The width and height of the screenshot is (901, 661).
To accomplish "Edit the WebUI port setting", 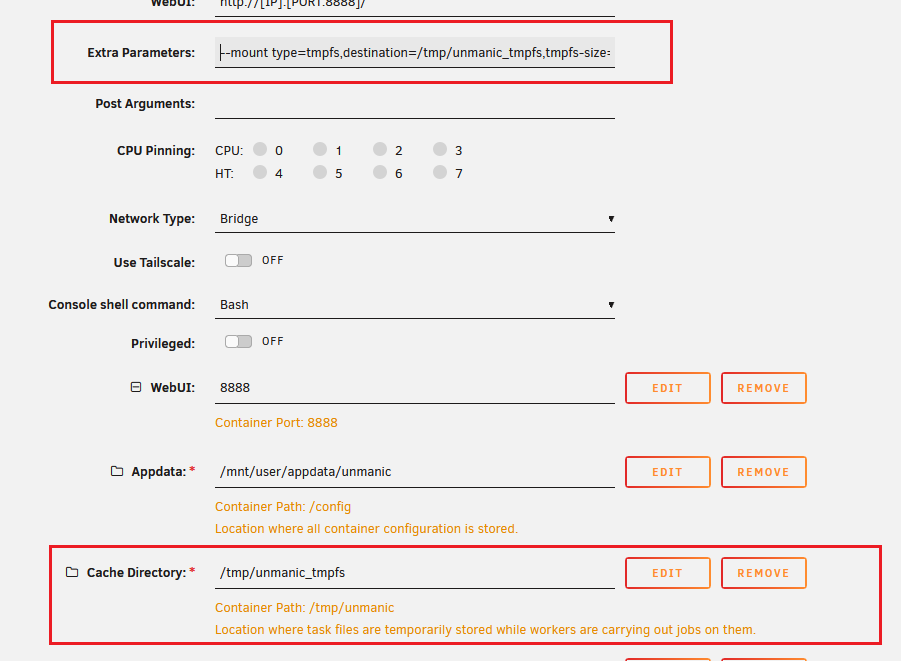I will coord(667,388).
